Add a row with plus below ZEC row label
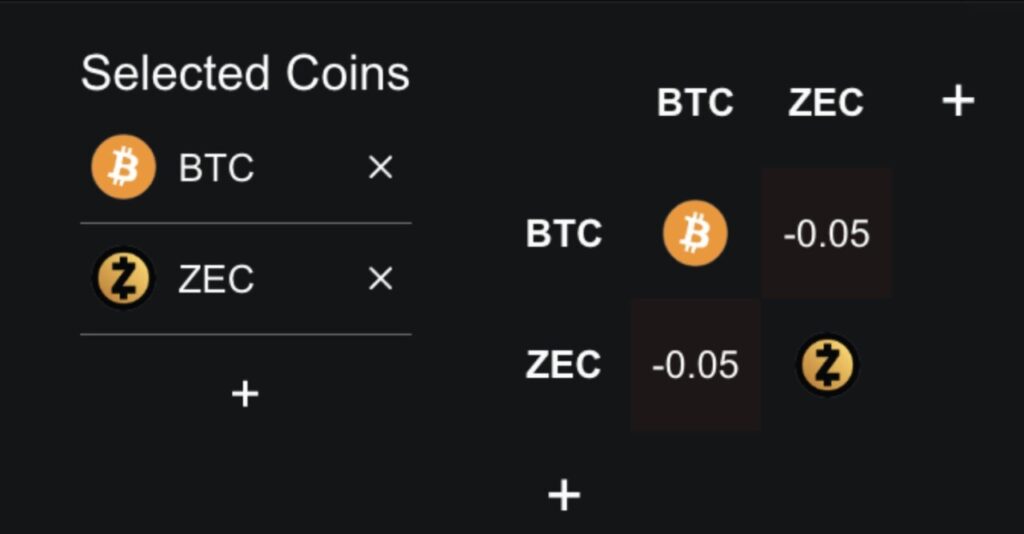The image size is (1024, 534). click(564, 494)
